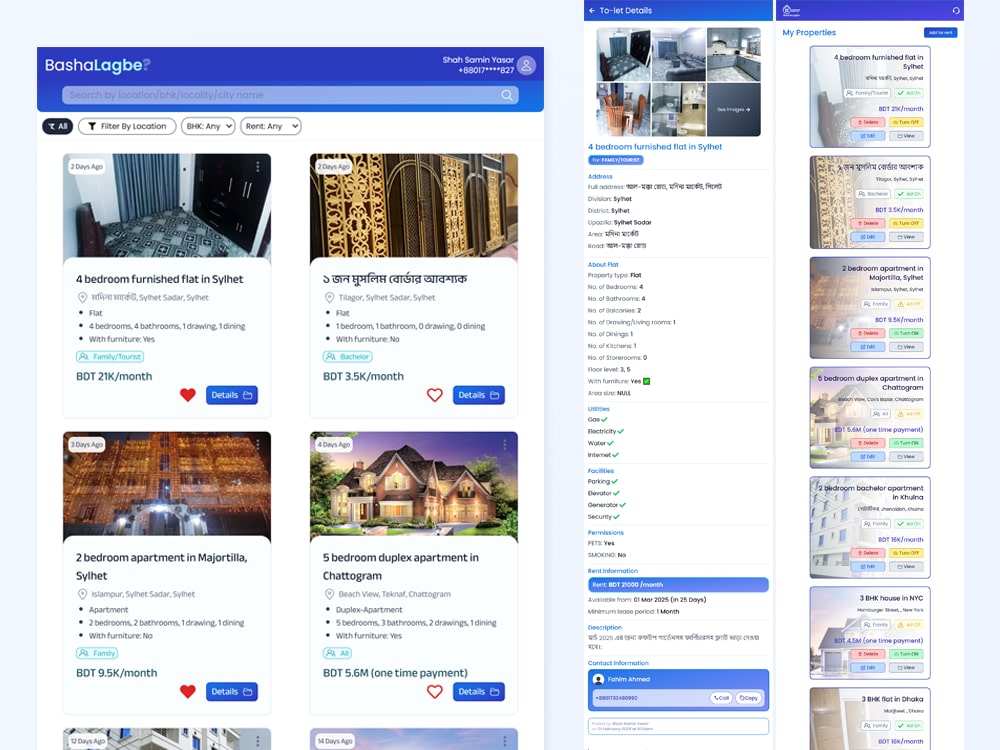Delete the 4 bedroom furnished flat property

[868, 122]
